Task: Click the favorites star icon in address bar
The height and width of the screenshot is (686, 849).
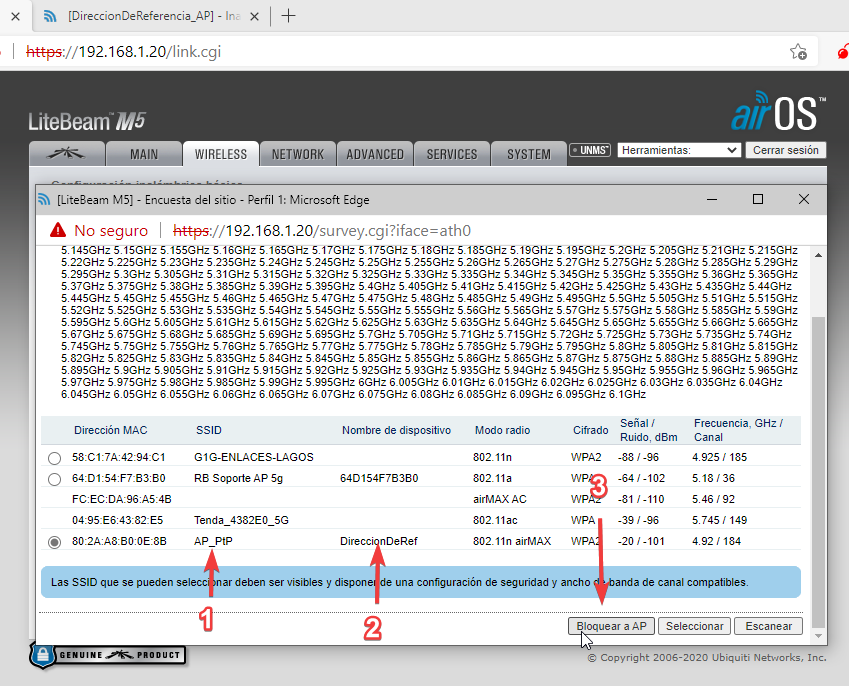Action: 798,51
